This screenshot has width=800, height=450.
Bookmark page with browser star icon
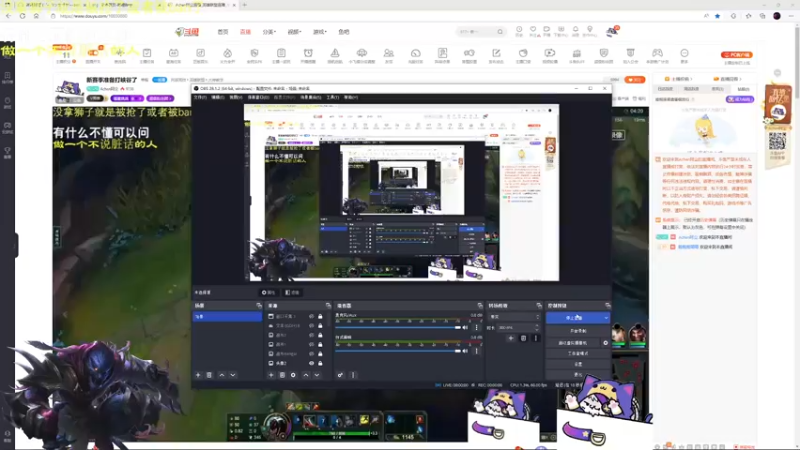[717, 16]
